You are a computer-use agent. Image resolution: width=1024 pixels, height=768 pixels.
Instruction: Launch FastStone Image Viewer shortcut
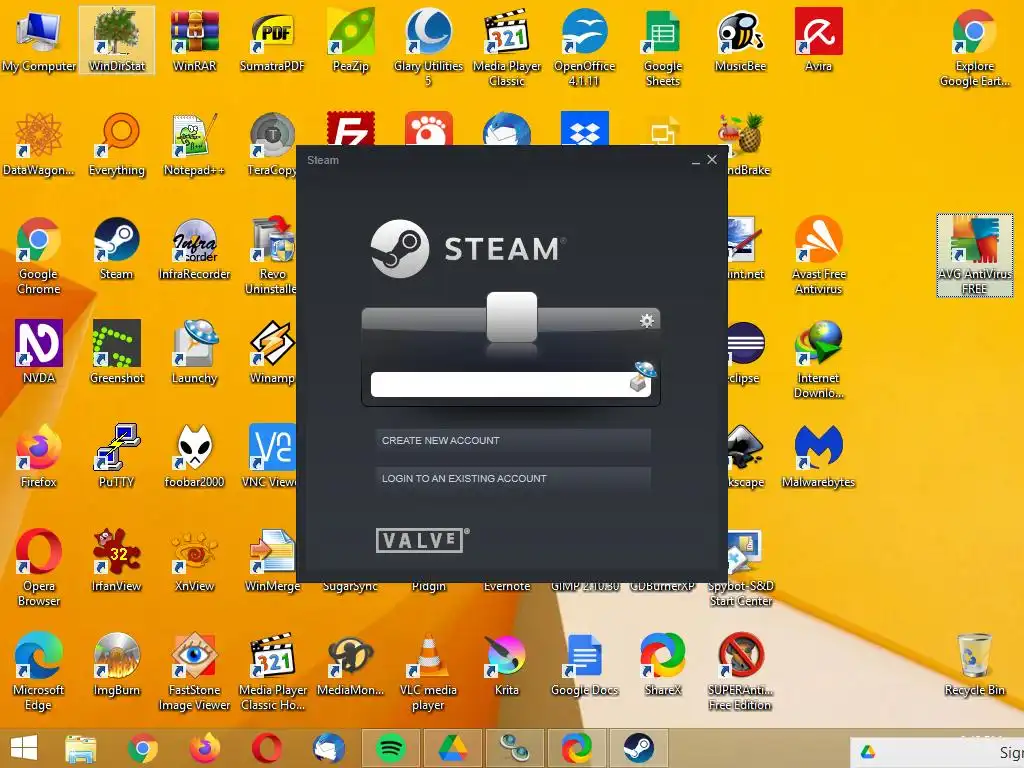(x=195, y=671)
